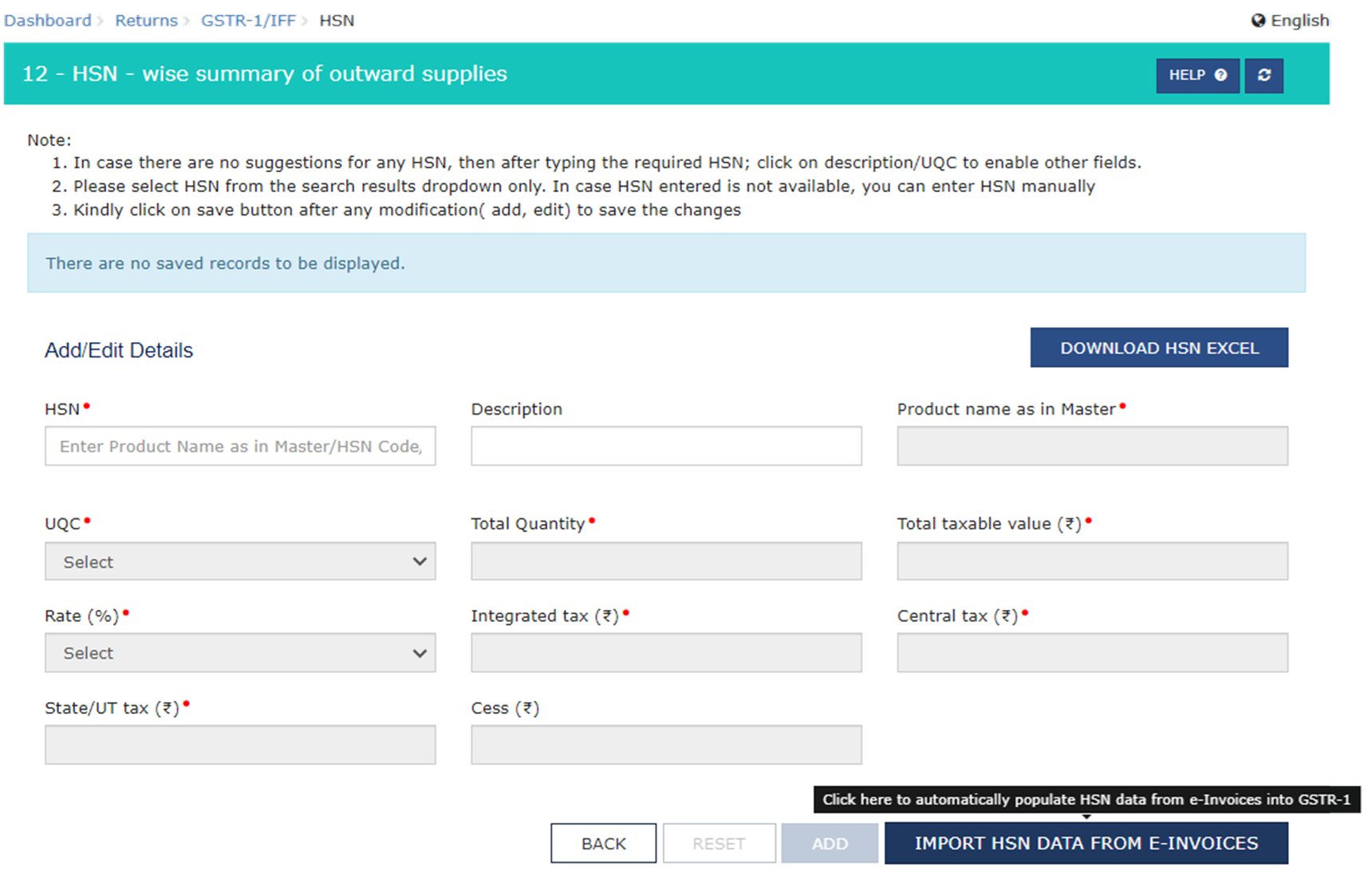Viewport: 1372px width, 878px height.
Task: Open GSTR-1/IFF breadcrumb link
Action: [x=248, y=21]
